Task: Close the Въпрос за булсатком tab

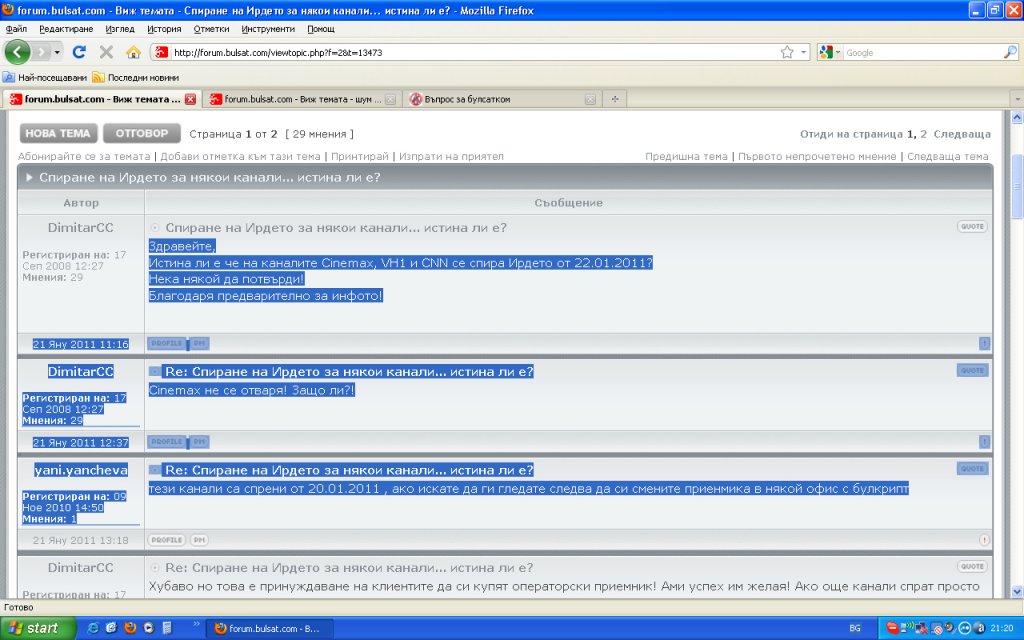Action: (590, 99)
